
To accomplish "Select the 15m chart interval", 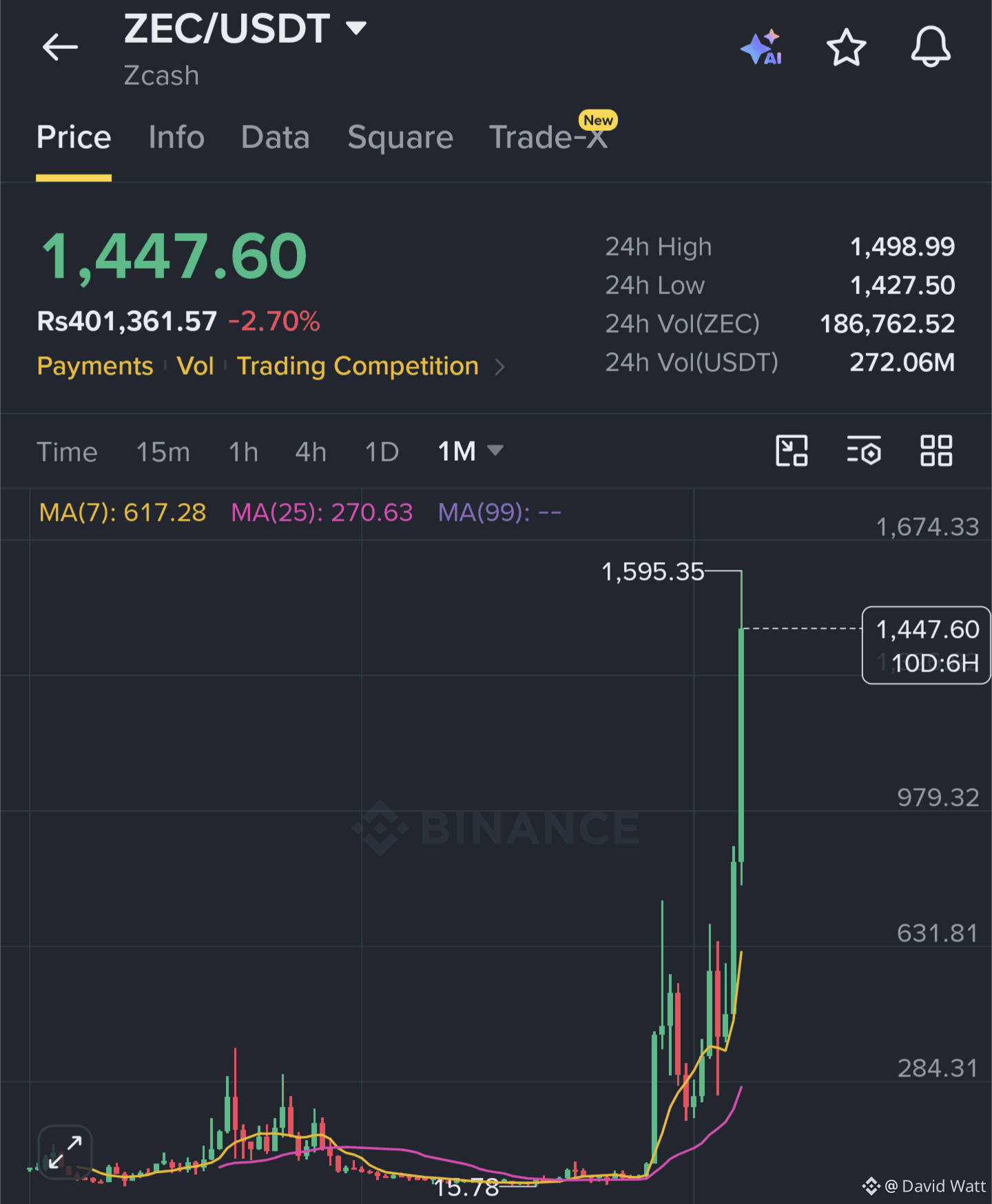I will click(x=163, y=452).
